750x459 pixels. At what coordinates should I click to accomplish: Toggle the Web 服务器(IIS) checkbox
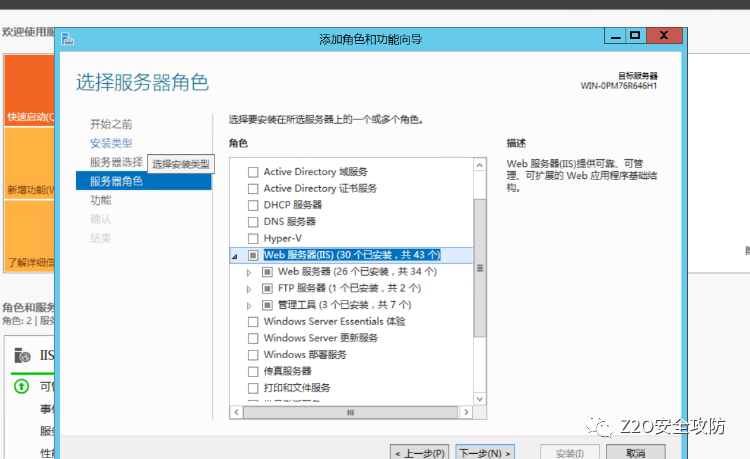(253, 255)
